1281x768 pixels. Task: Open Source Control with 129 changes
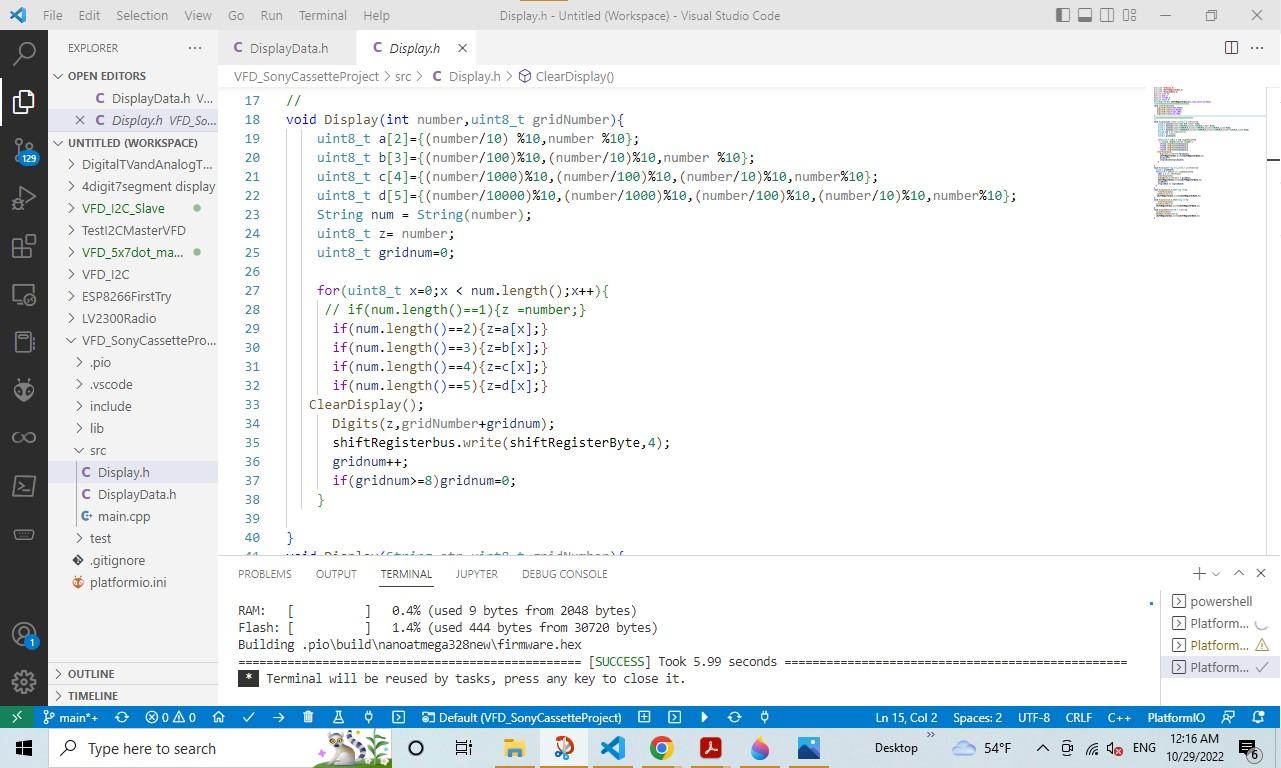pos(24,150)
